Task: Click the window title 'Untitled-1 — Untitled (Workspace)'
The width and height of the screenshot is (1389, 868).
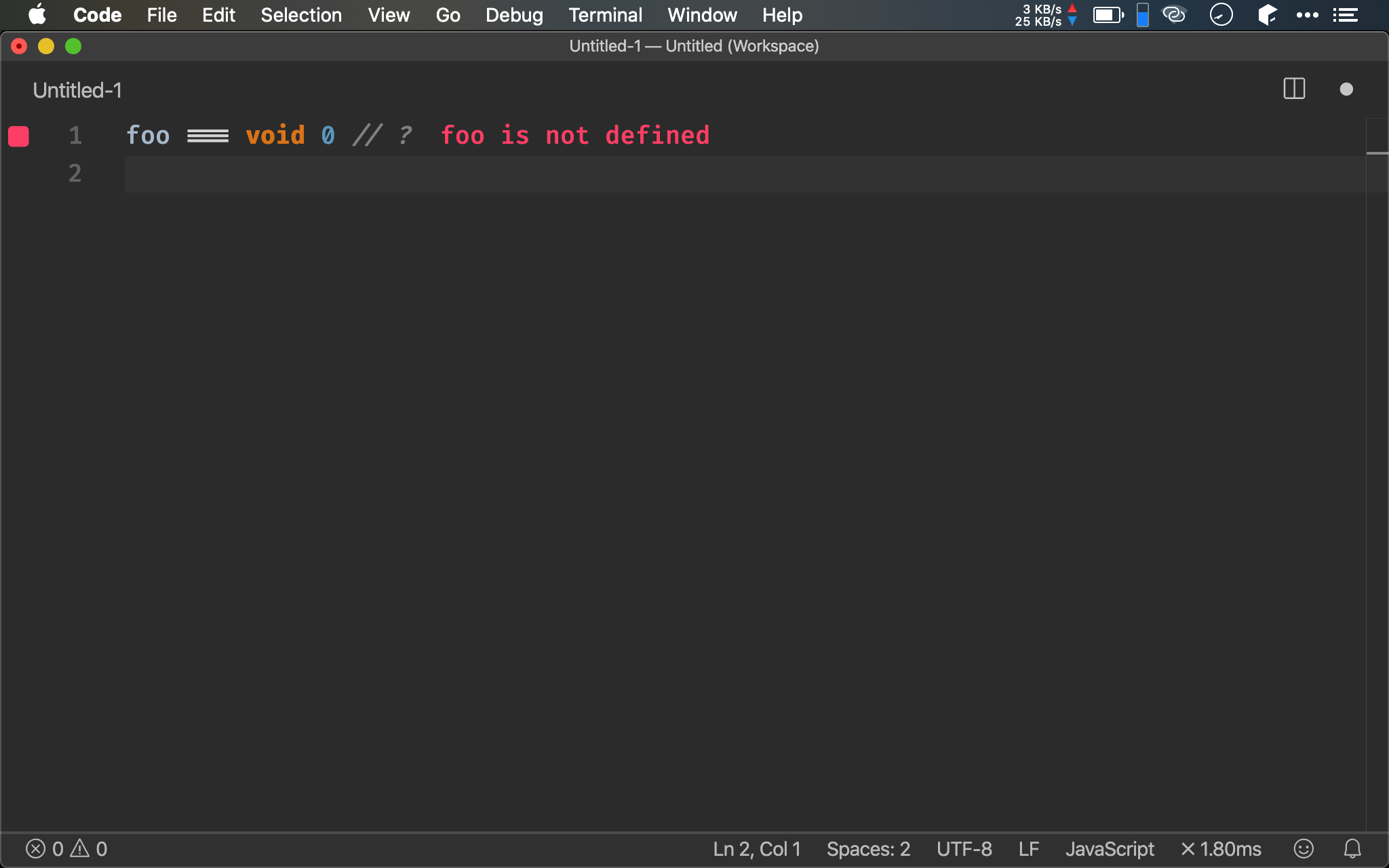Action: coord(694,46)
